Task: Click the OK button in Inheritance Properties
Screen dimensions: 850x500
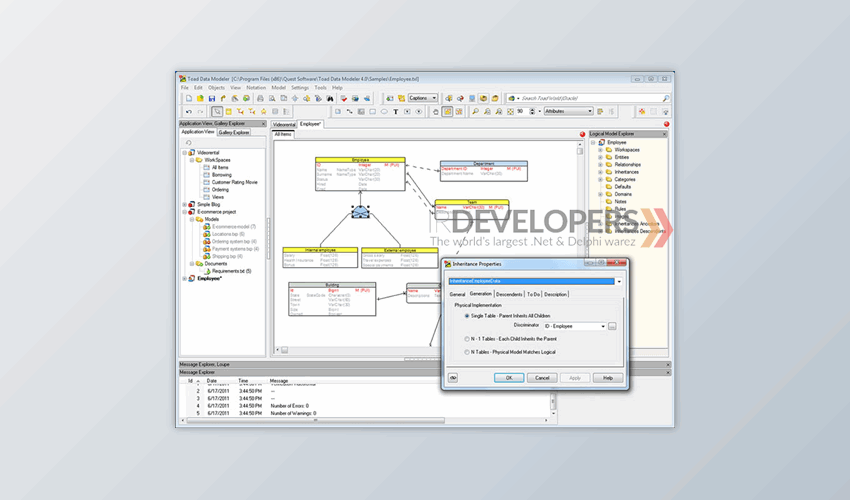Action: tap(508, 378)
